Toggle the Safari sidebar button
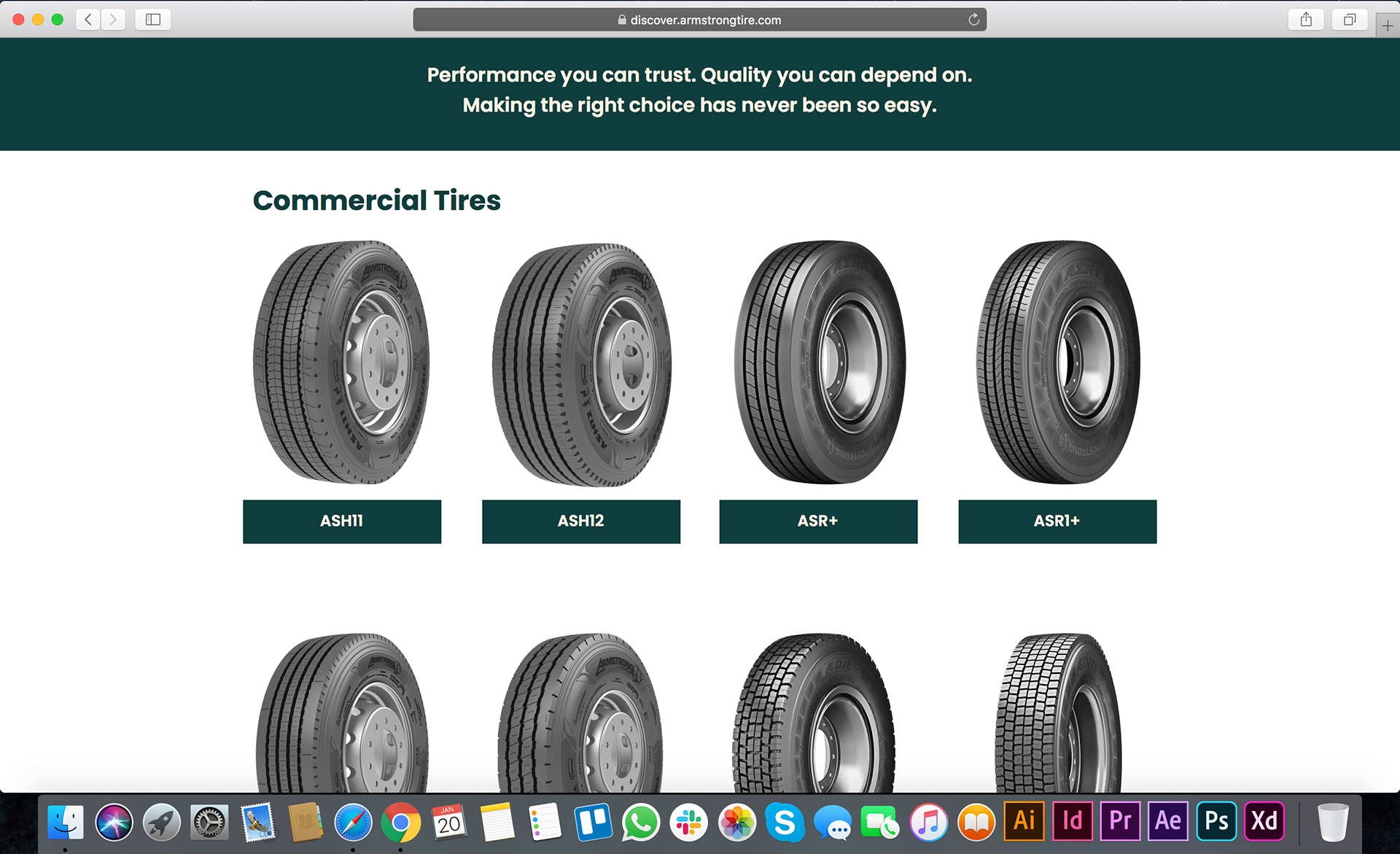 point(153,20)
